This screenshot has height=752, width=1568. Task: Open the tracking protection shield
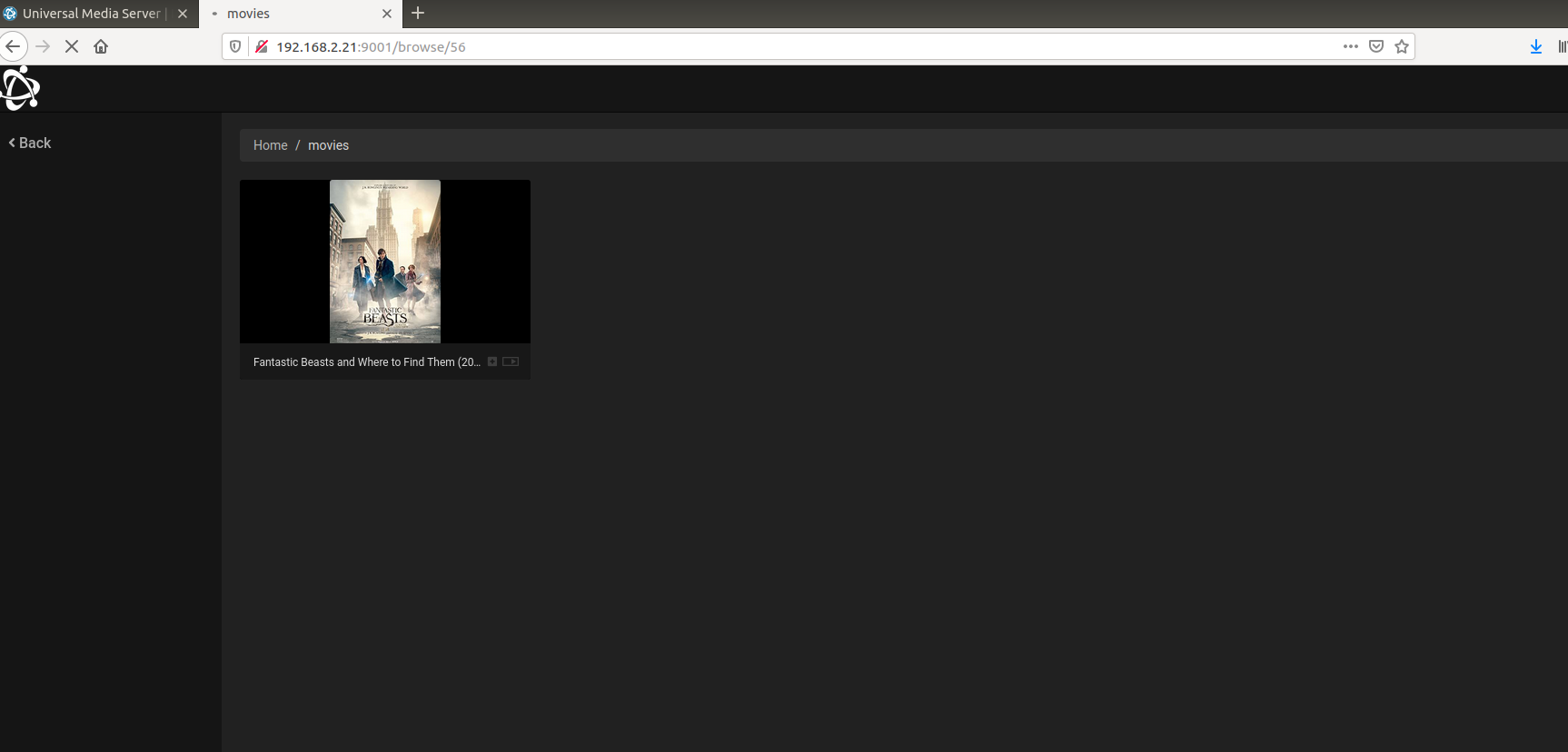(x=235, y=46)
